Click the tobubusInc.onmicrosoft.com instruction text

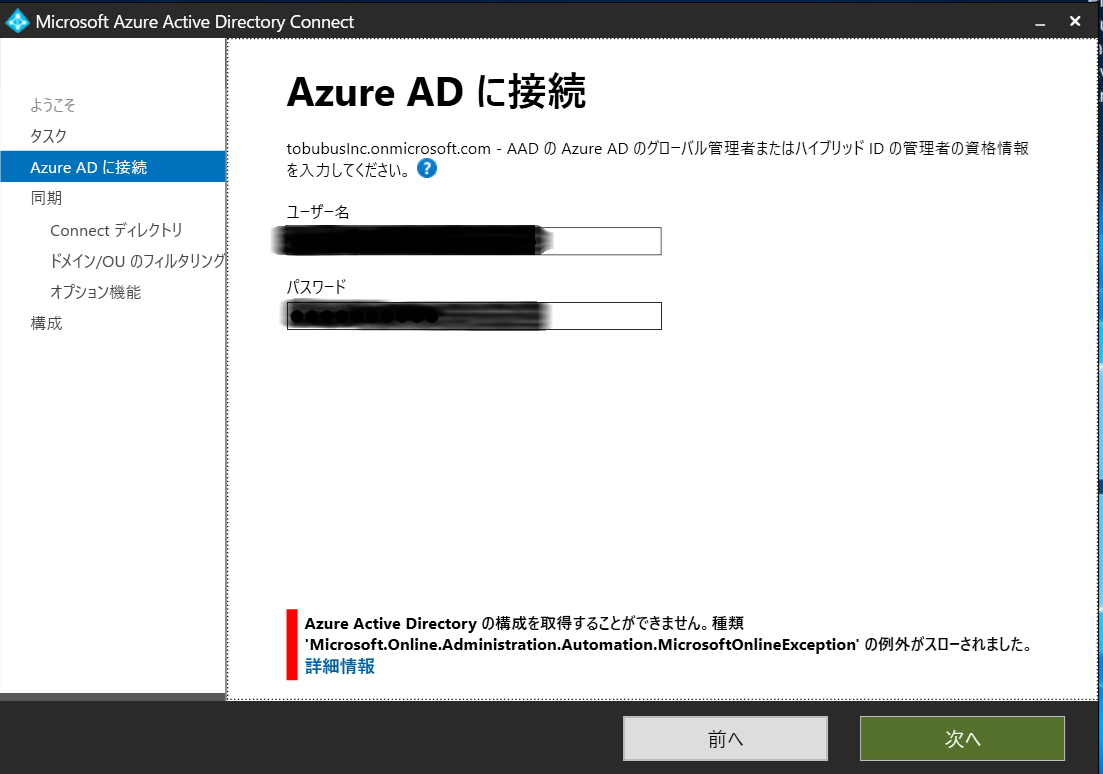(658, 159)
